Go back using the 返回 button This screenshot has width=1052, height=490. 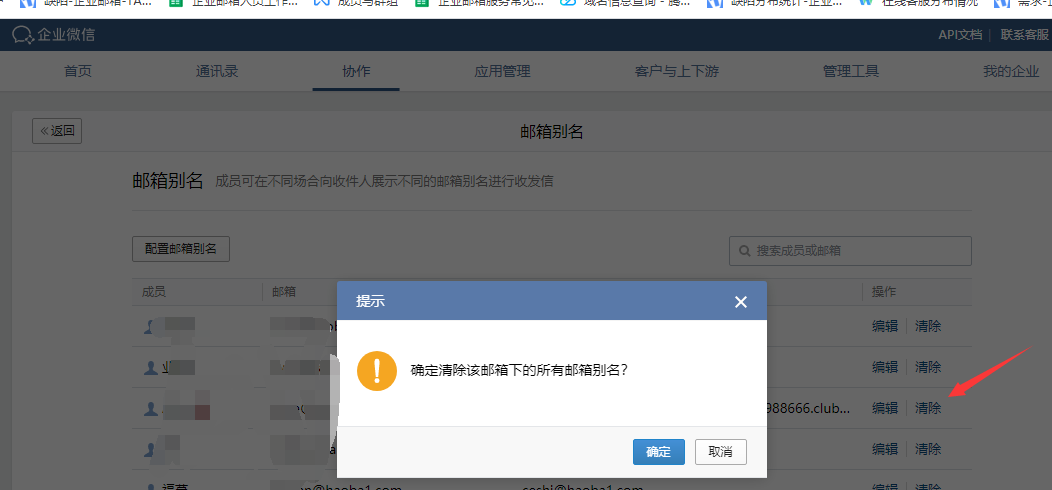coord(57,130)
